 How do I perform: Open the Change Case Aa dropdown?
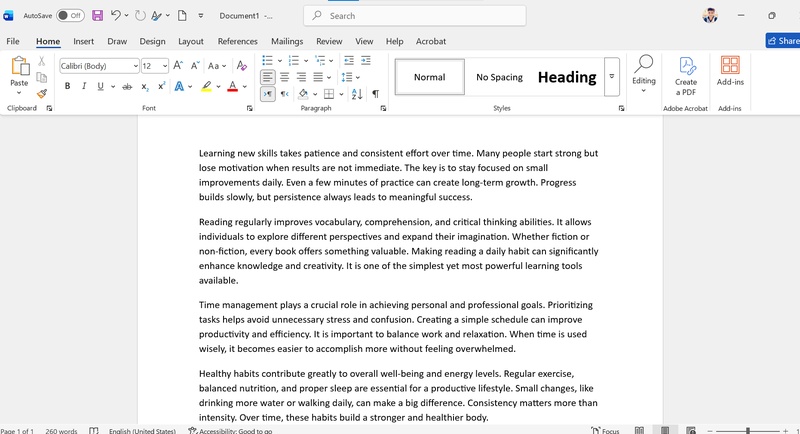(x=217, y=66)
